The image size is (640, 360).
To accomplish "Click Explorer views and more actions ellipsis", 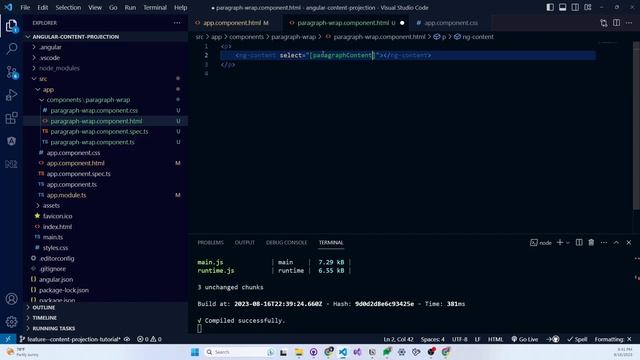I will point(177,23).
